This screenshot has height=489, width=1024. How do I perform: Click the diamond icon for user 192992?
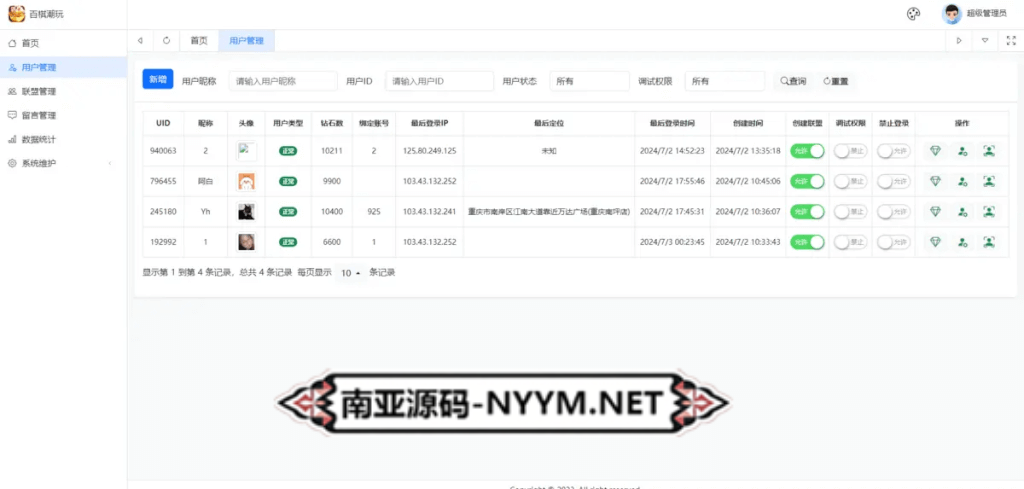(935, 242)
